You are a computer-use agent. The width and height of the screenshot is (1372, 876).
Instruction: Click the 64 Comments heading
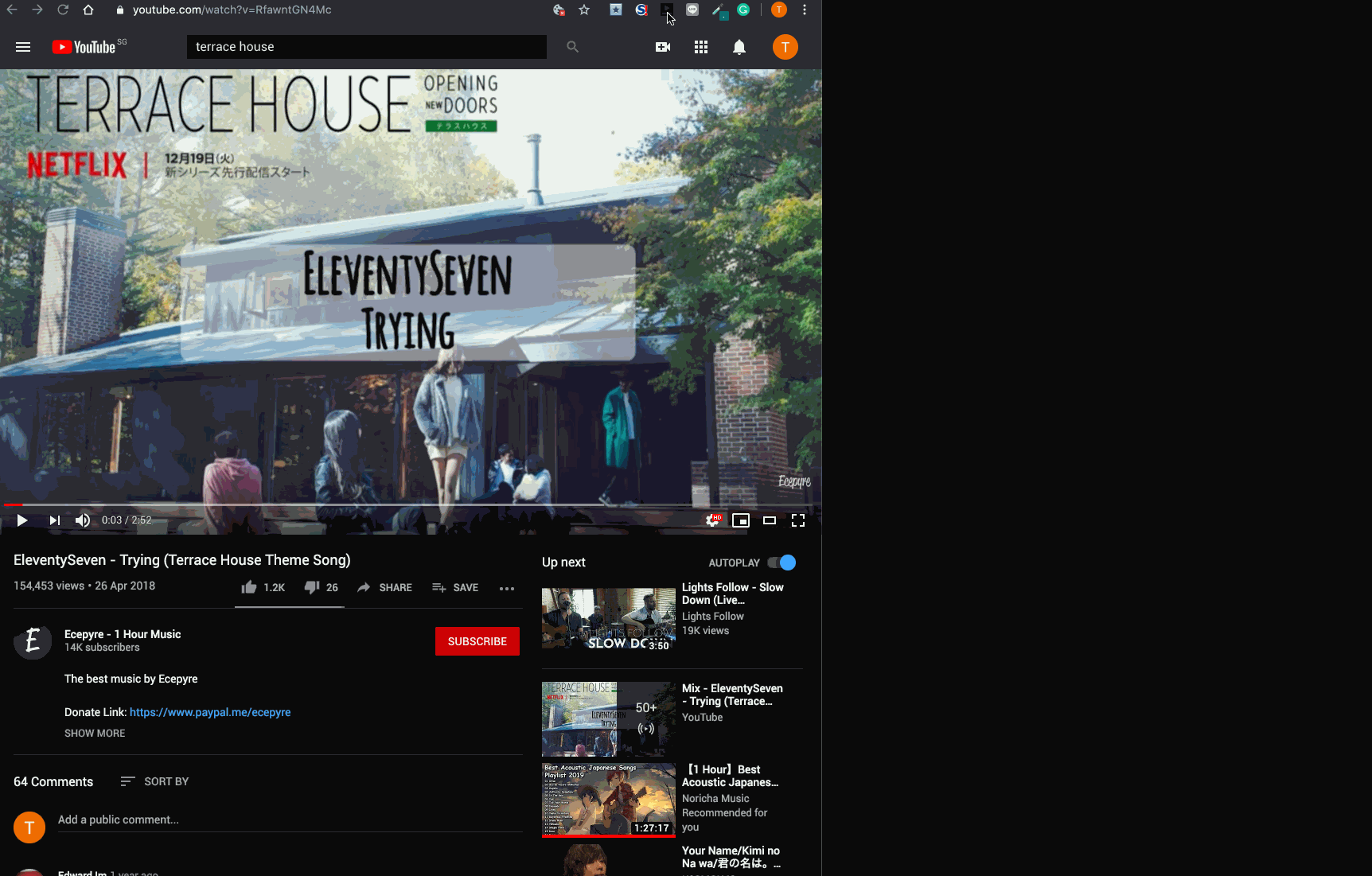pyautogui.click(x=53, y=781)
